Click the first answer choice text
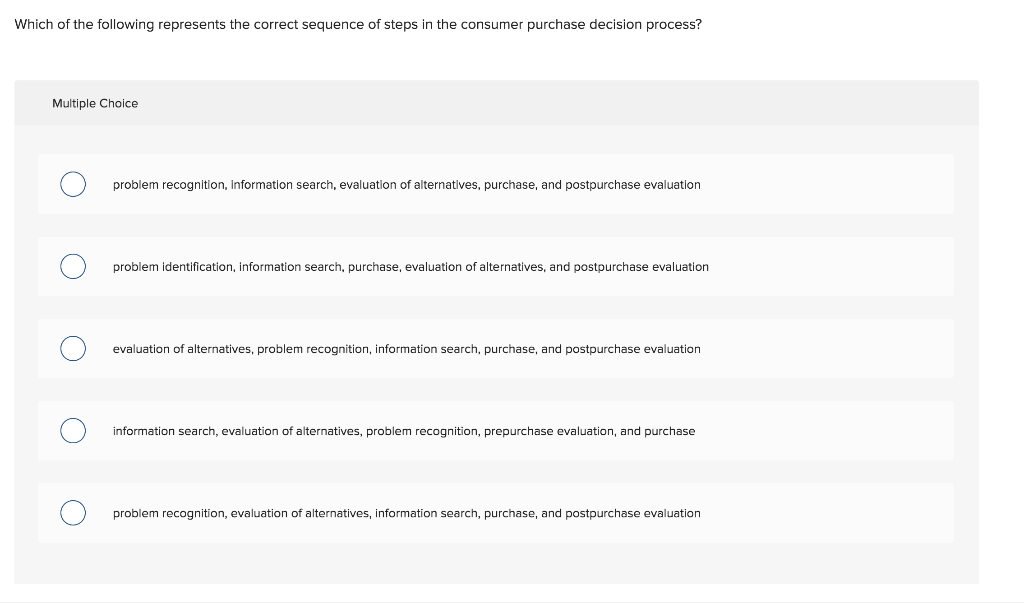Screen dimensions: 1024x604 coord(406,184)
